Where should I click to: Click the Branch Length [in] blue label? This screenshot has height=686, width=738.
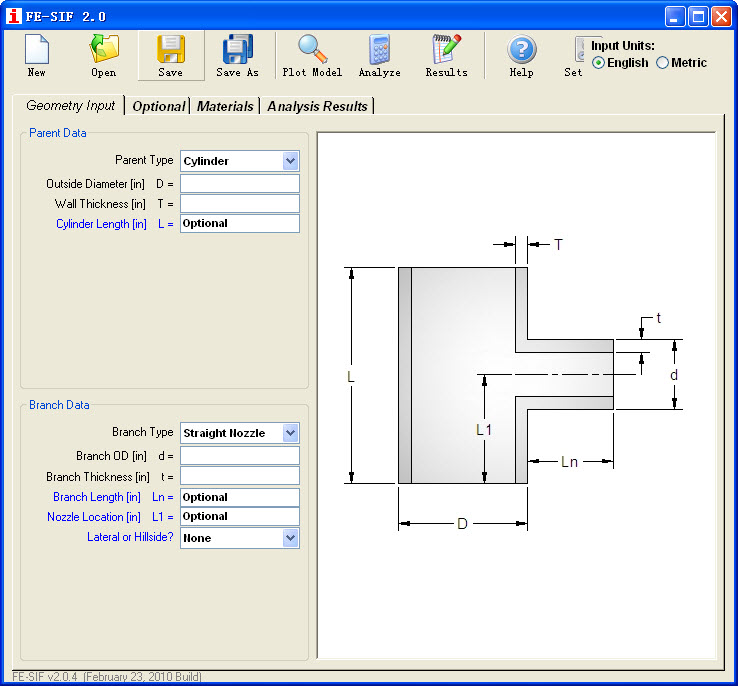97,497
